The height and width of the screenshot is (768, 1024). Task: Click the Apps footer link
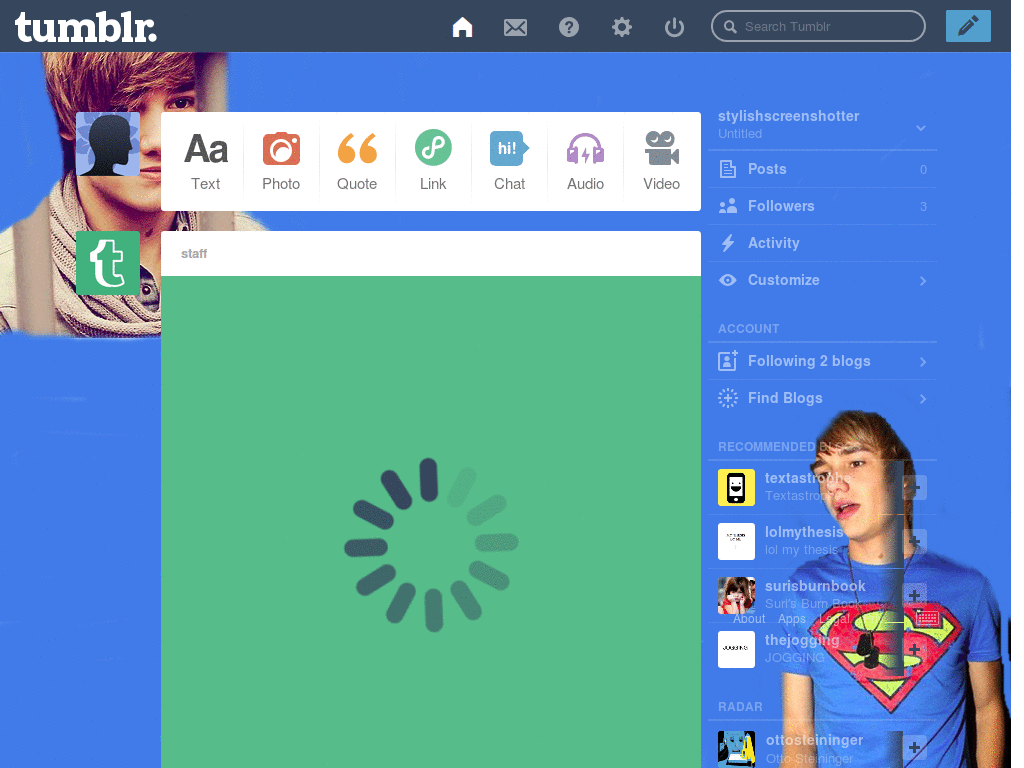792,619
